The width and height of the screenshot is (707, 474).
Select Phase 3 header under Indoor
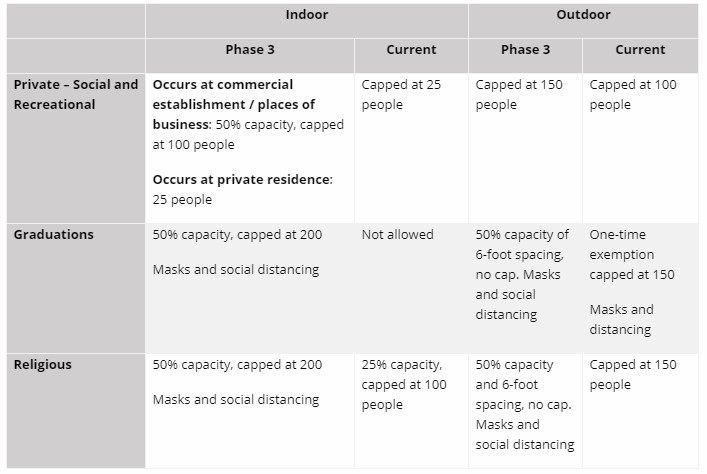point(250,50)
